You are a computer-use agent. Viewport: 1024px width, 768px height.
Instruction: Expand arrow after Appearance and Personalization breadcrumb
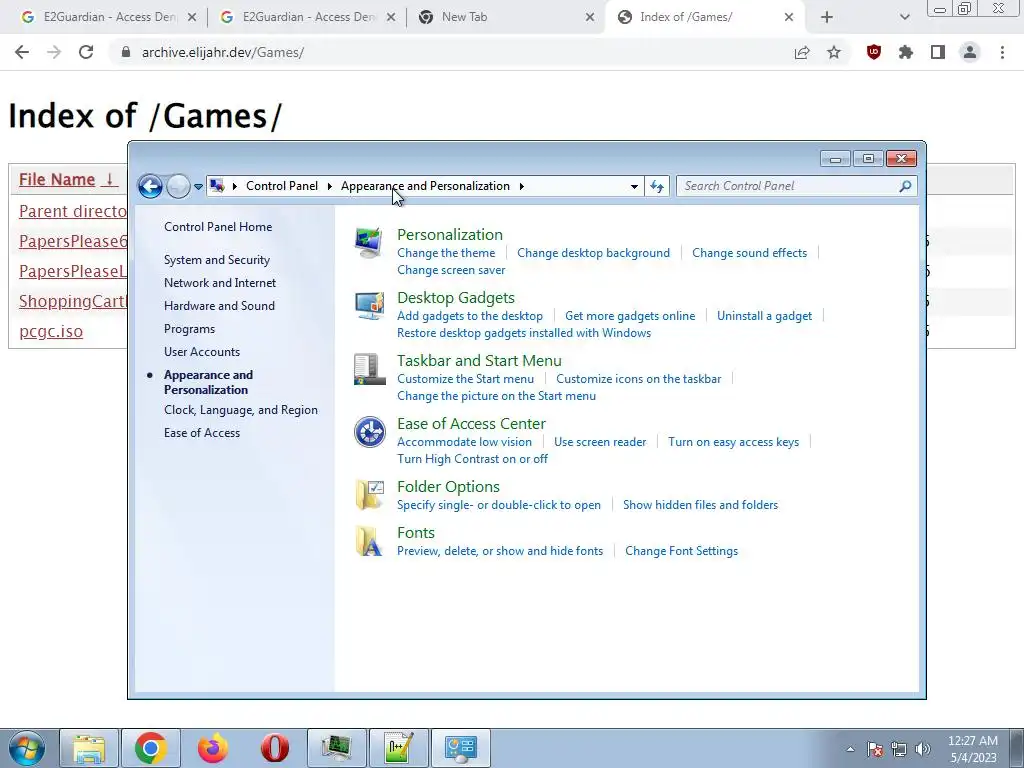(521, 186)
